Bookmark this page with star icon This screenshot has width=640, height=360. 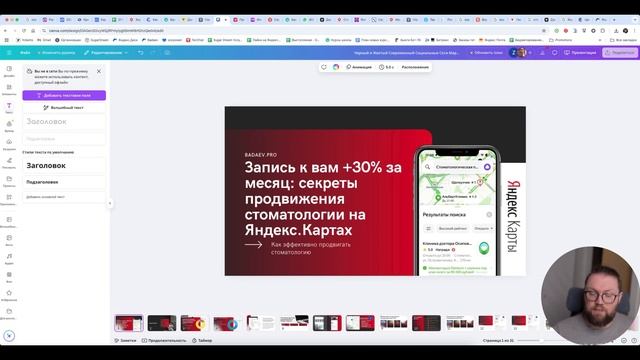click(544, 31)
